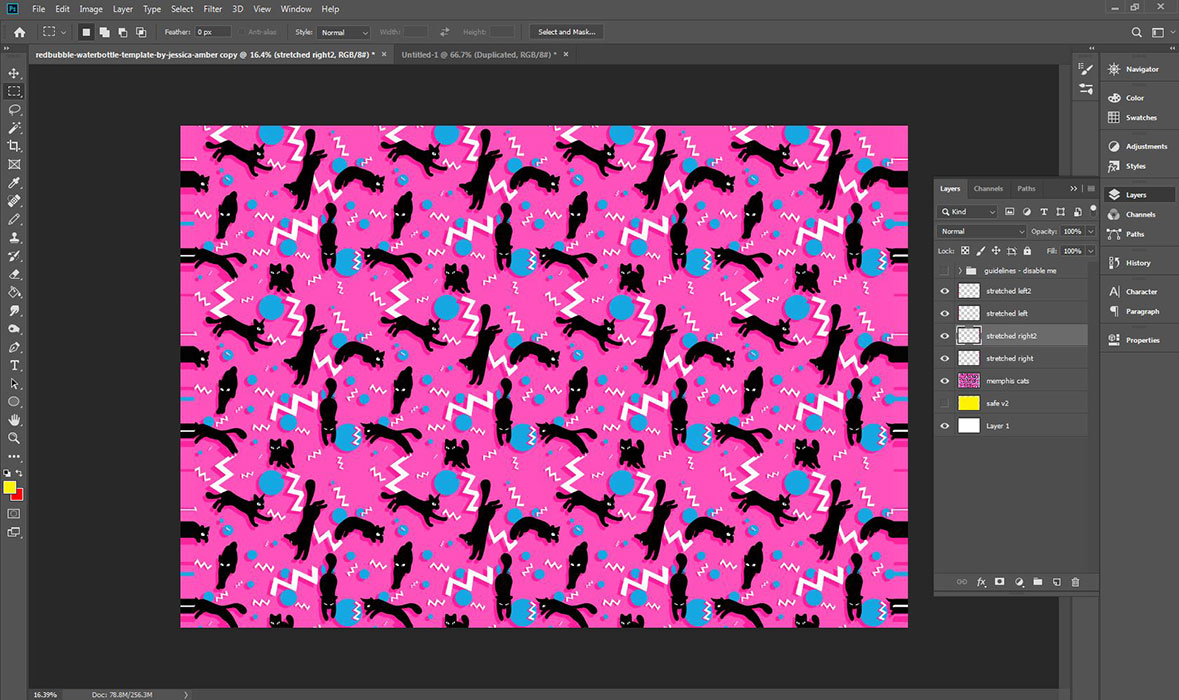Open the Opacity slider dropdown arrow
Image resolution: width=1179 pixels, height=700 pixels.
(x=1090, y=232)
